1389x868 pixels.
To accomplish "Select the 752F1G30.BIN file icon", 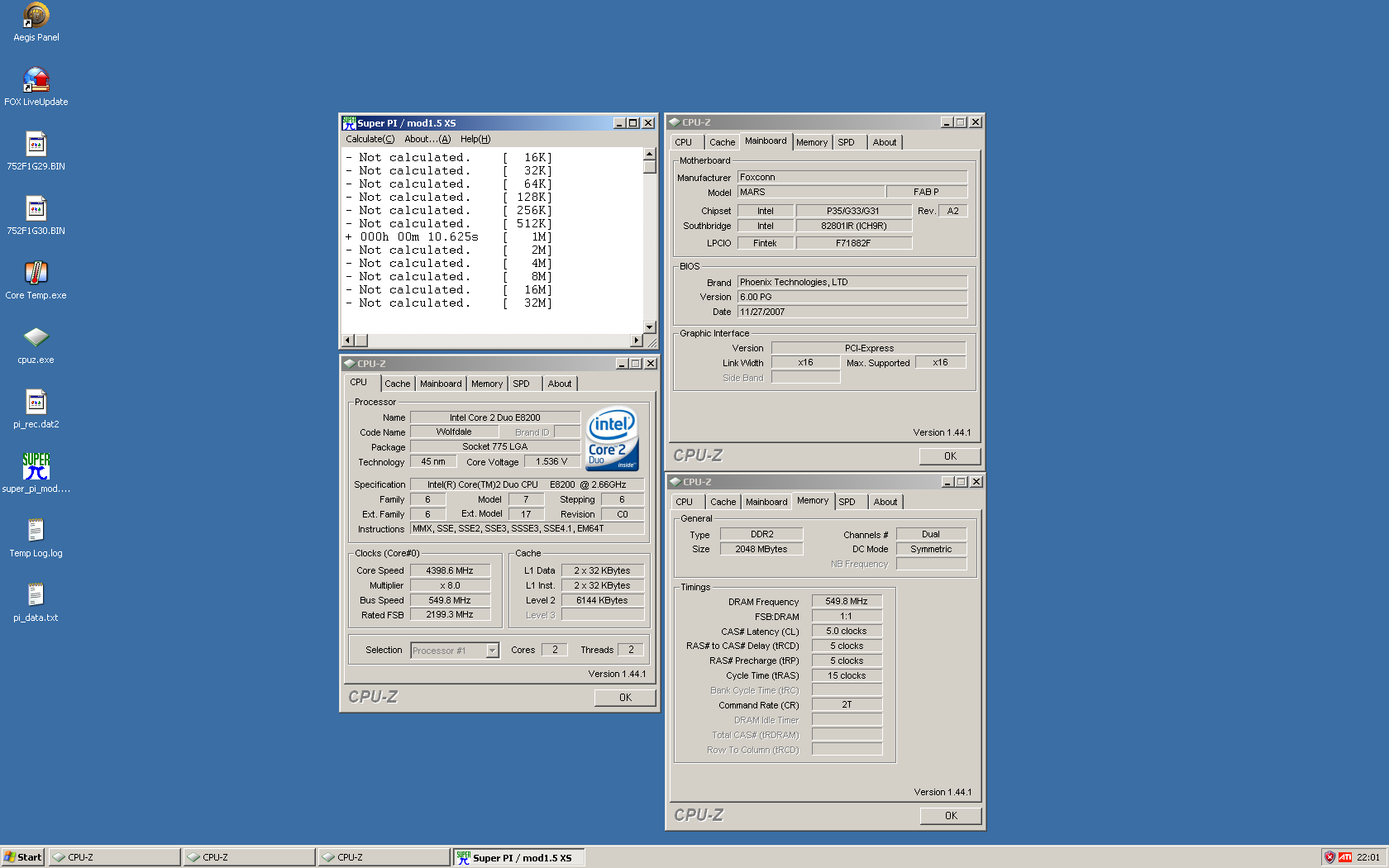I will pos(36,216).
